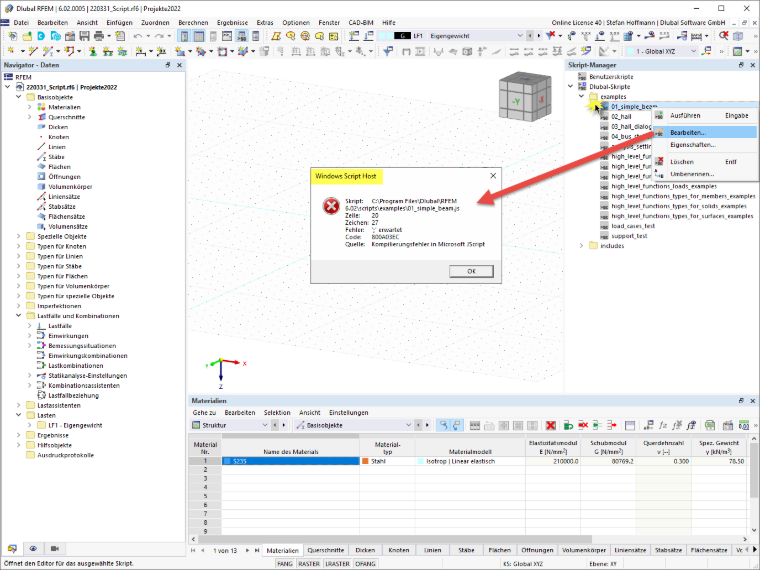Open the load case Eigengewicht dropdown
The width and height of the screenshot is (760, 570).
click(x=520, y=35)
